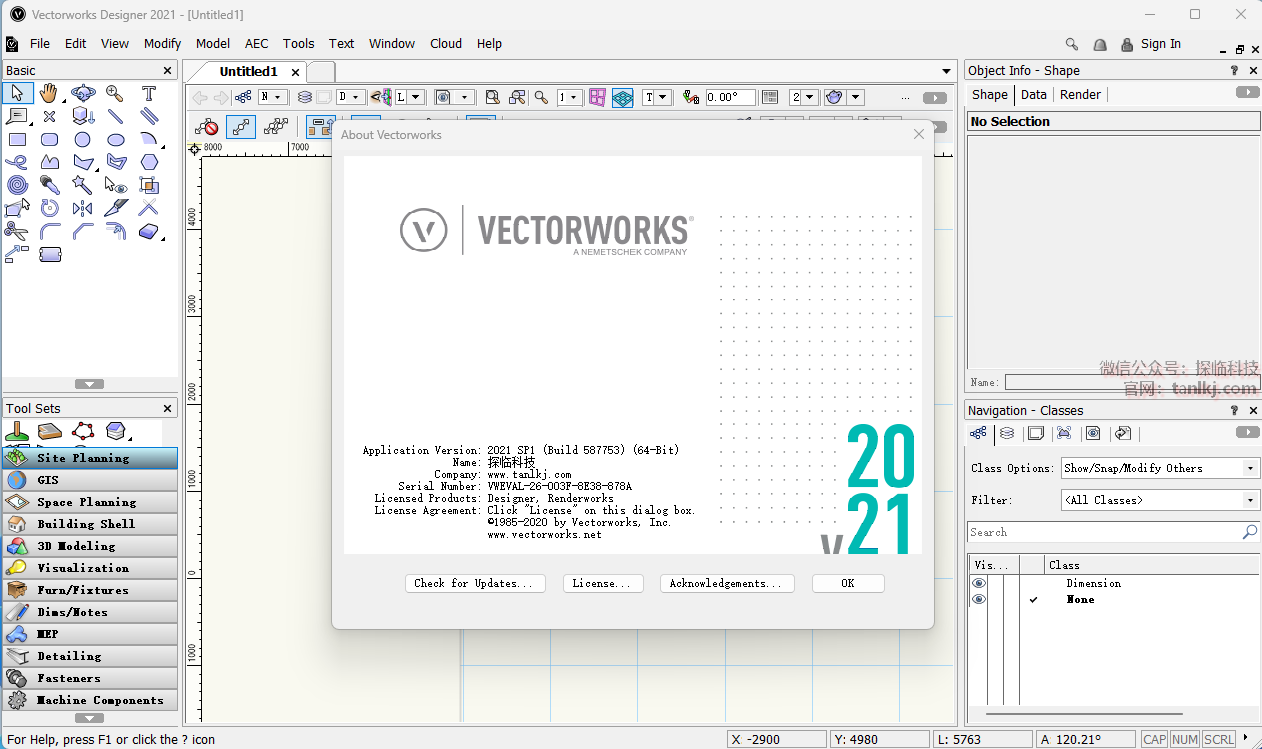Toggle visibility eye for None class
The height and width of the screenshot is (749, 1262).
(979, 599)
